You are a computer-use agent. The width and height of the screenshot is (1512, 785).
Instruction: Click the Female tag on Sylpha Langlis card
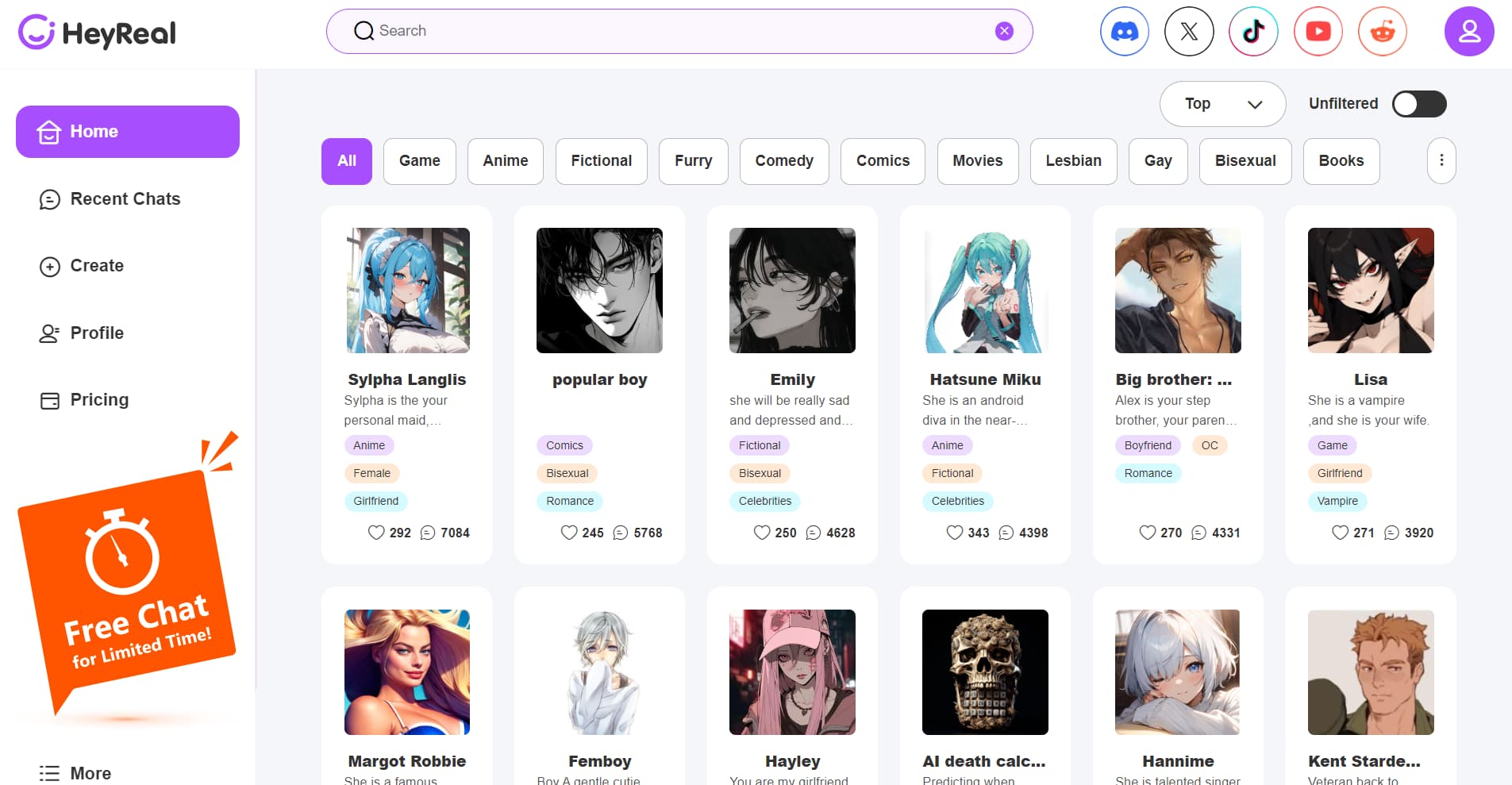coord(371,473)
